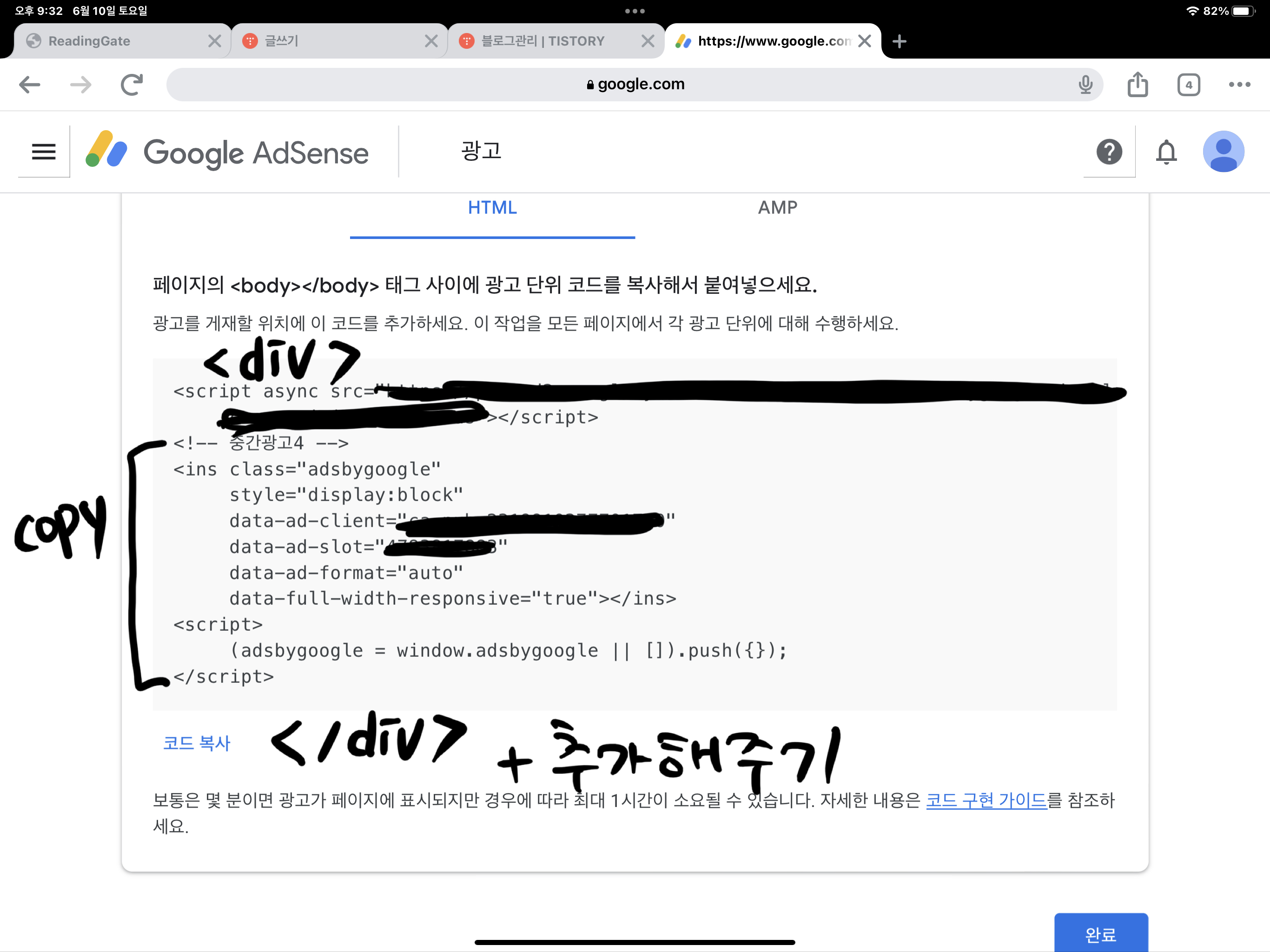The width and height of the screenshot is (1270, 952).
Task: Open the AdSense hamburger menu
Action: click(44, 152)
